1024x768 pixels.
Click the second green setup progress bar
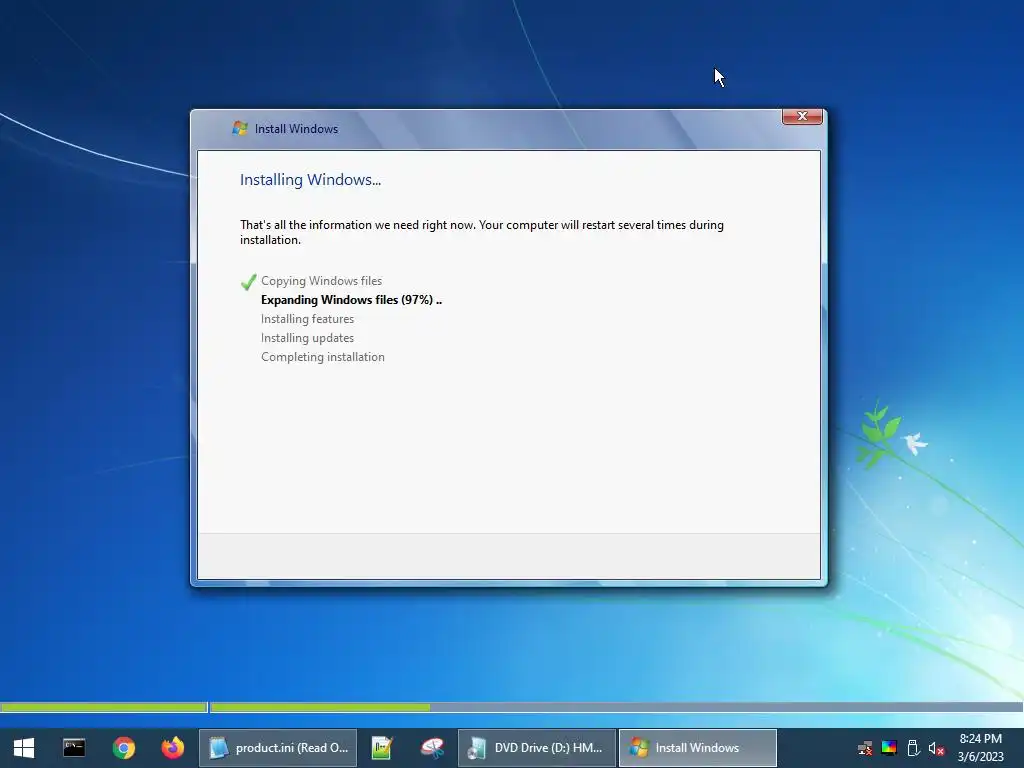pyautogui.click(x=321, y=707)
